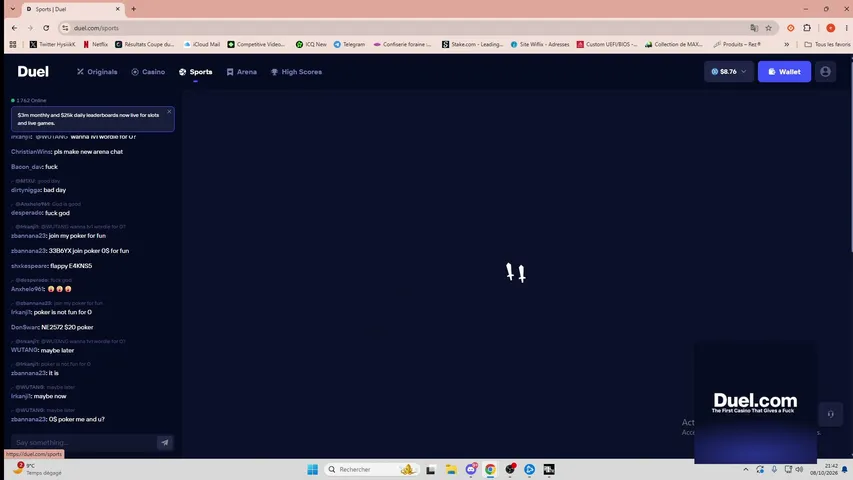
Task: Open the Windows Start menu
Action: click(312, 469)
